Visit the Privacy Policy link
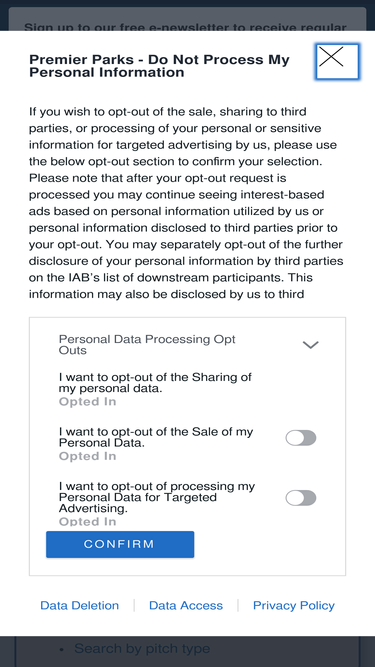Viewport: 375px width, 667px height. 294,605
